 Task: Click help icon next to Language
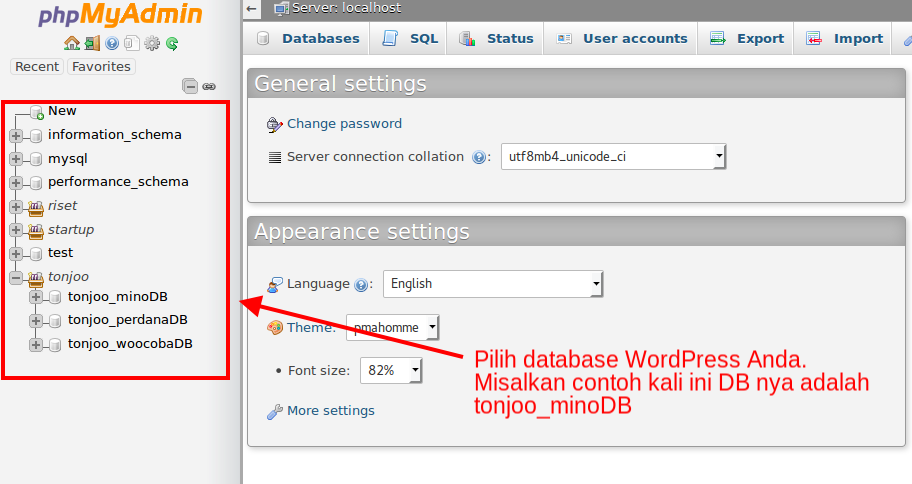(x=361, y=284)
